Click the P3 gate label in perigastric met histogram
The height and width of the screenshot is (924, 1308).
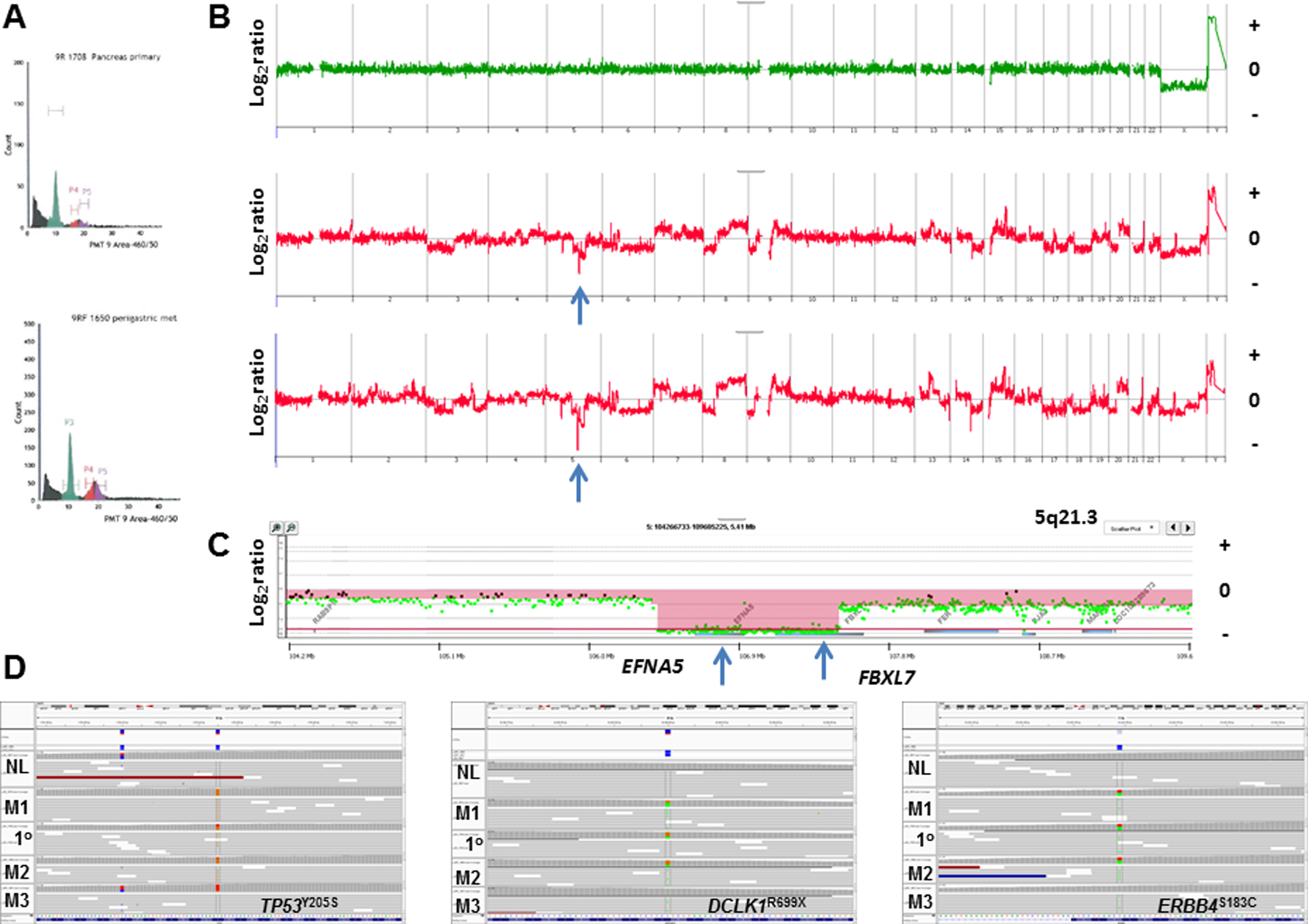(68, 422)
